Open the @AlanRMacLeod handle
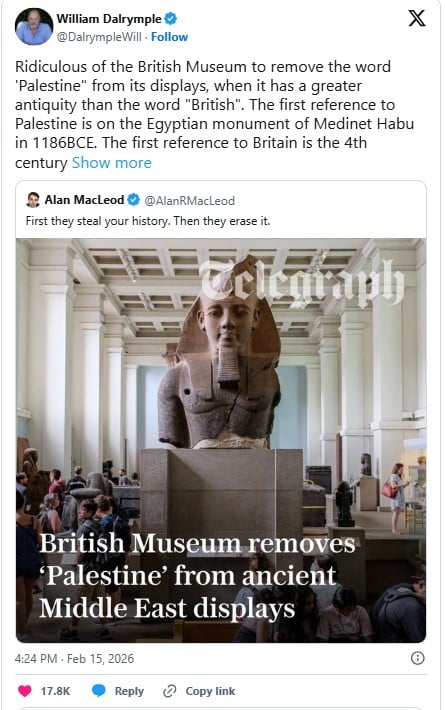This screenshot has height=710, width=445. click(x=189, y=200)
